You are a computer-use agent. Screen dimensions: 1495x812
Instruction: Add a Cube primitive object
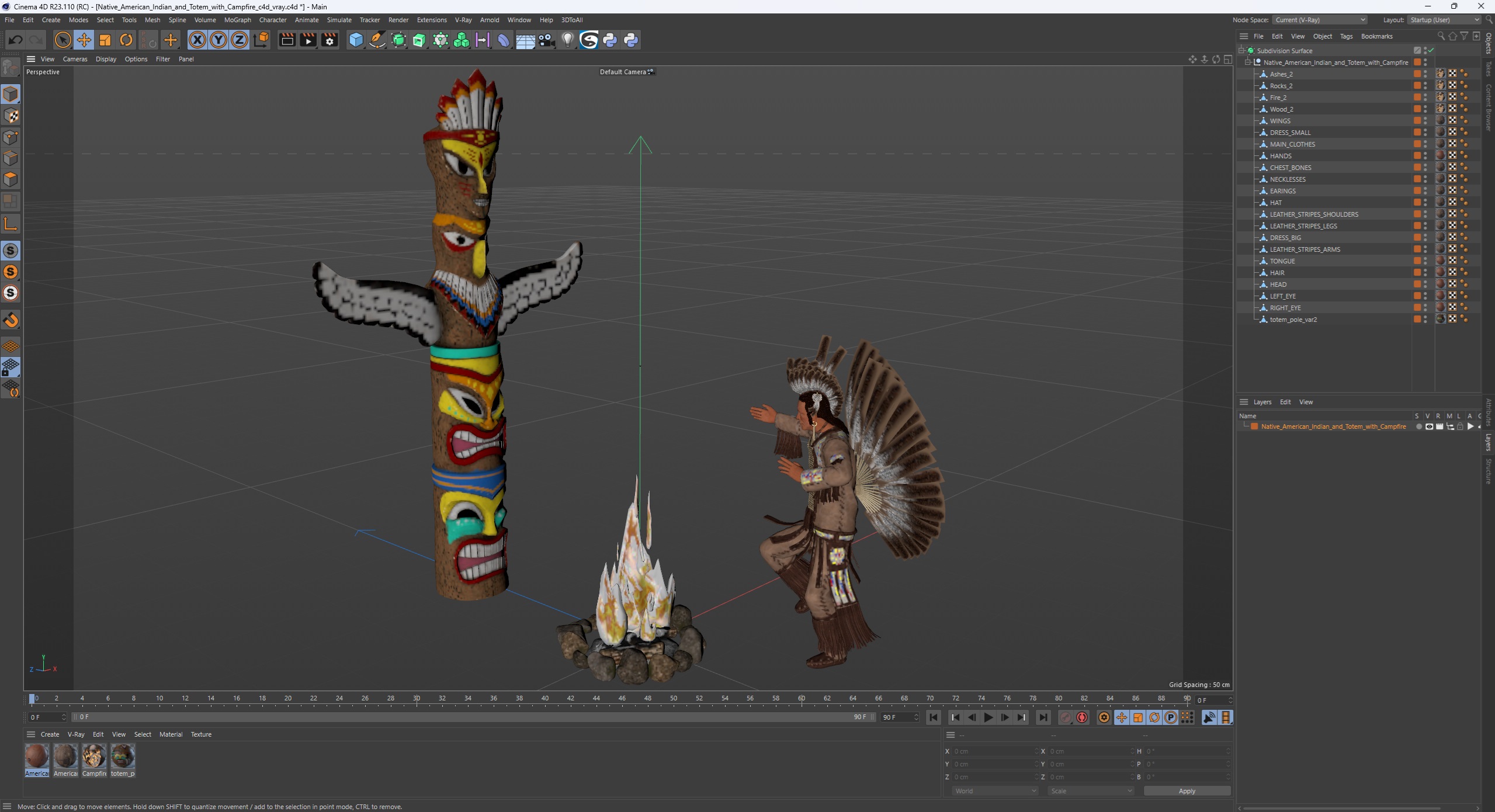click(355, 40)
